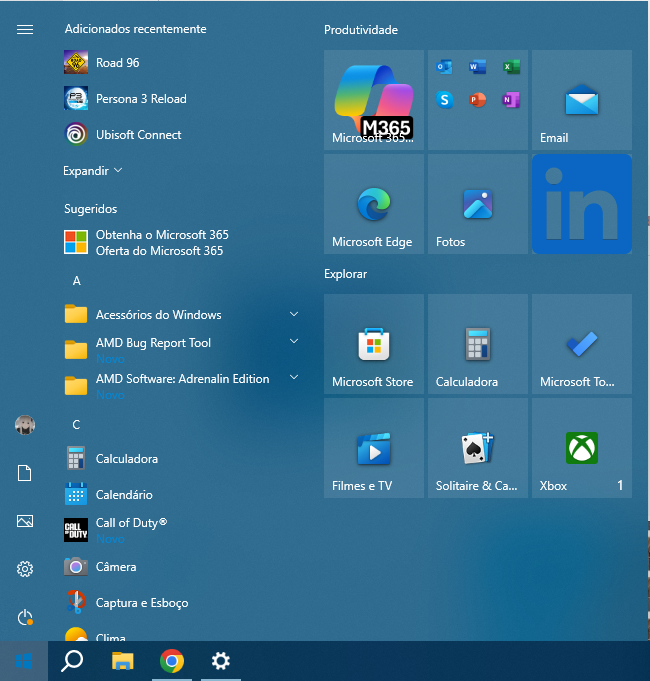
Task: Open Word in the Office tile group
Action: pyautogui.click(x=478, y=67)
